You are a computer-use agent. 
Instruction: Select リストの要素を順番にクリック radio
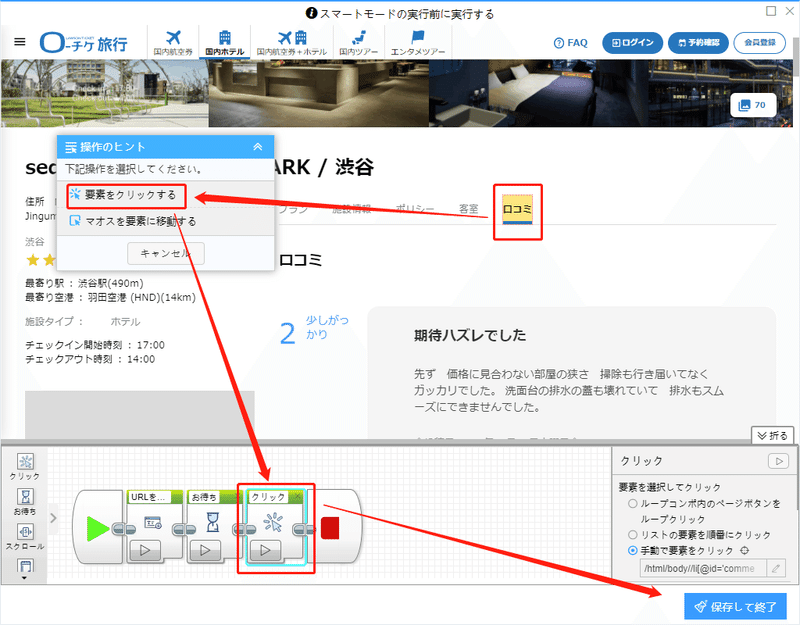(x=633, y=535)
